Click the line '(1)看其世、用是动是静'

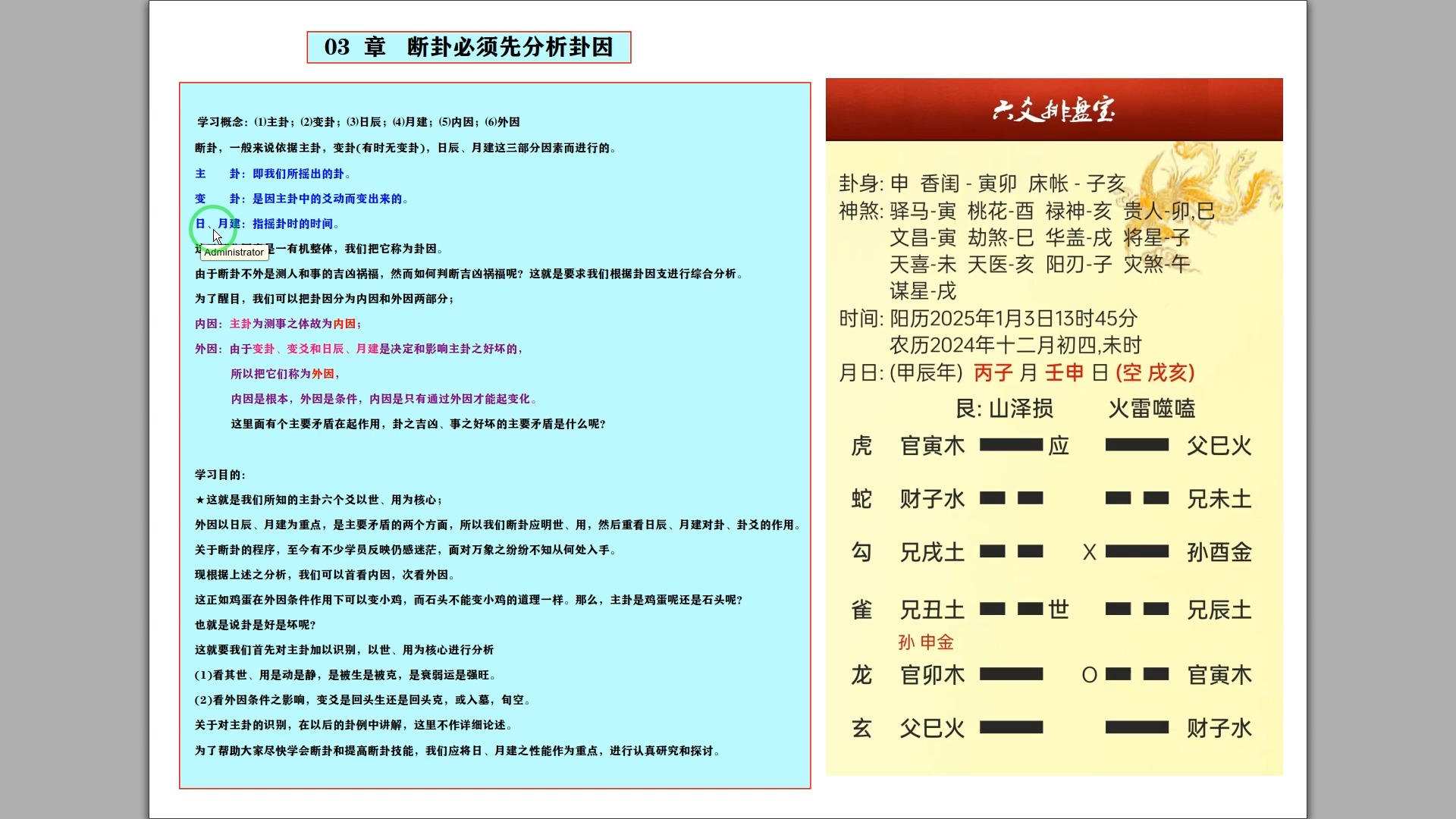(x=345, y=675)
